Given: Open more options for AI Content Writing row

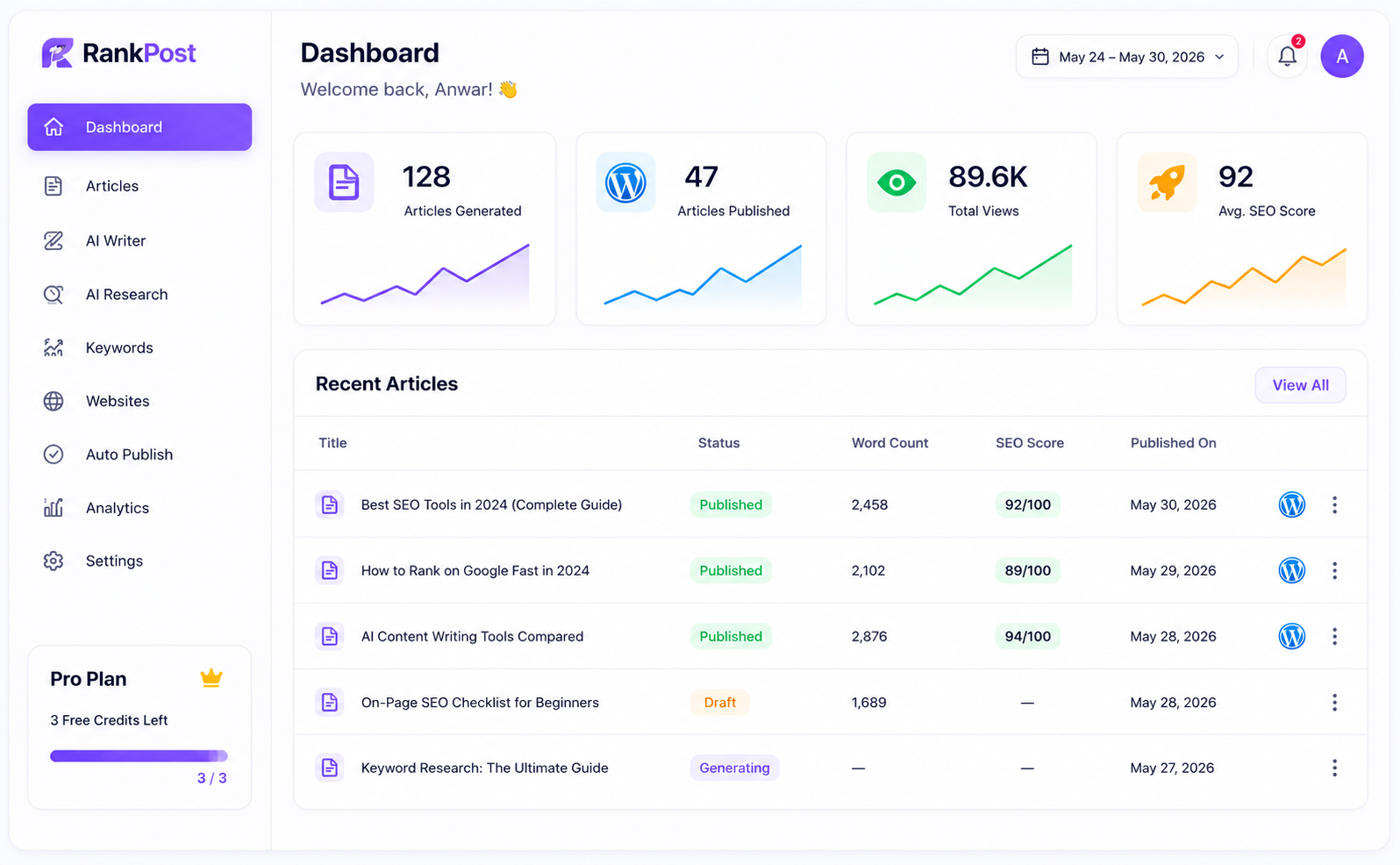Looking at the screenshot, I should coord(1334,636).
